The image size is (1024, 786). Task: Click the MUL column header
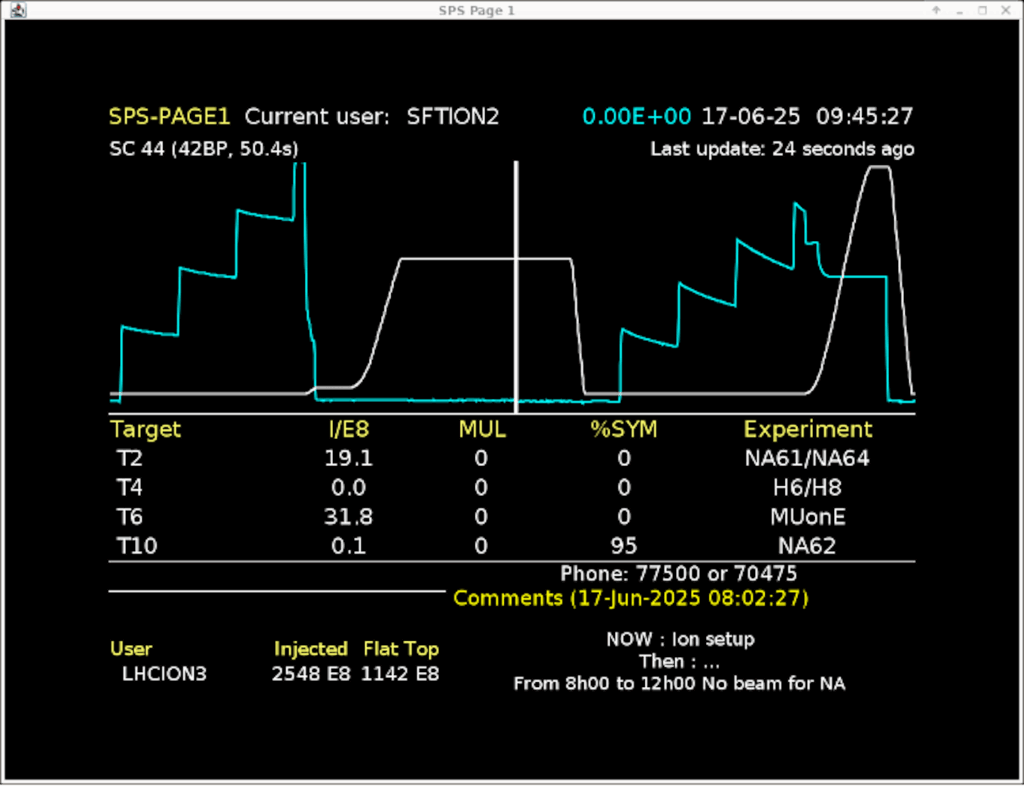pos(482,430)
